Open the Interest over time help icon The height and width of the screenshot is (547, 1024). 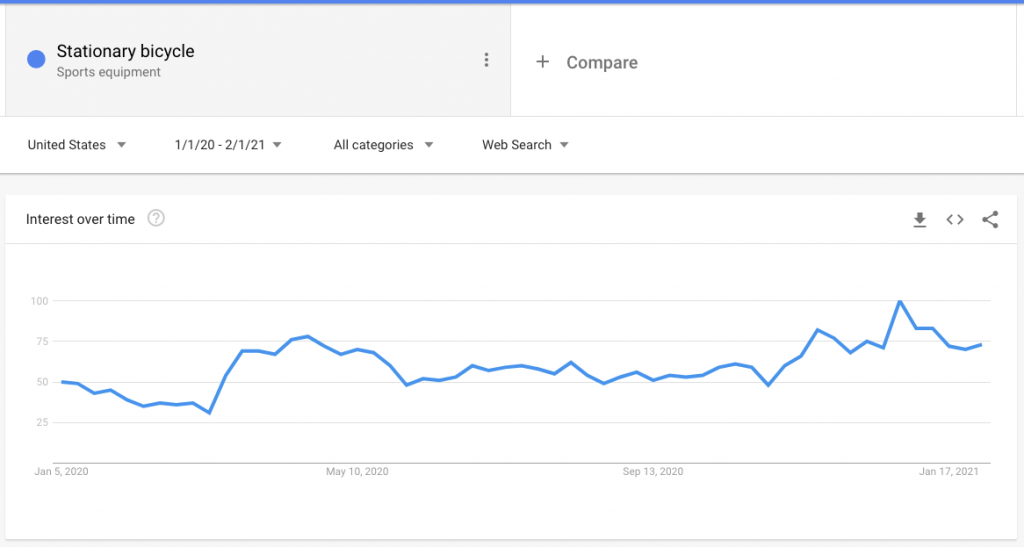tap(156, 218)
